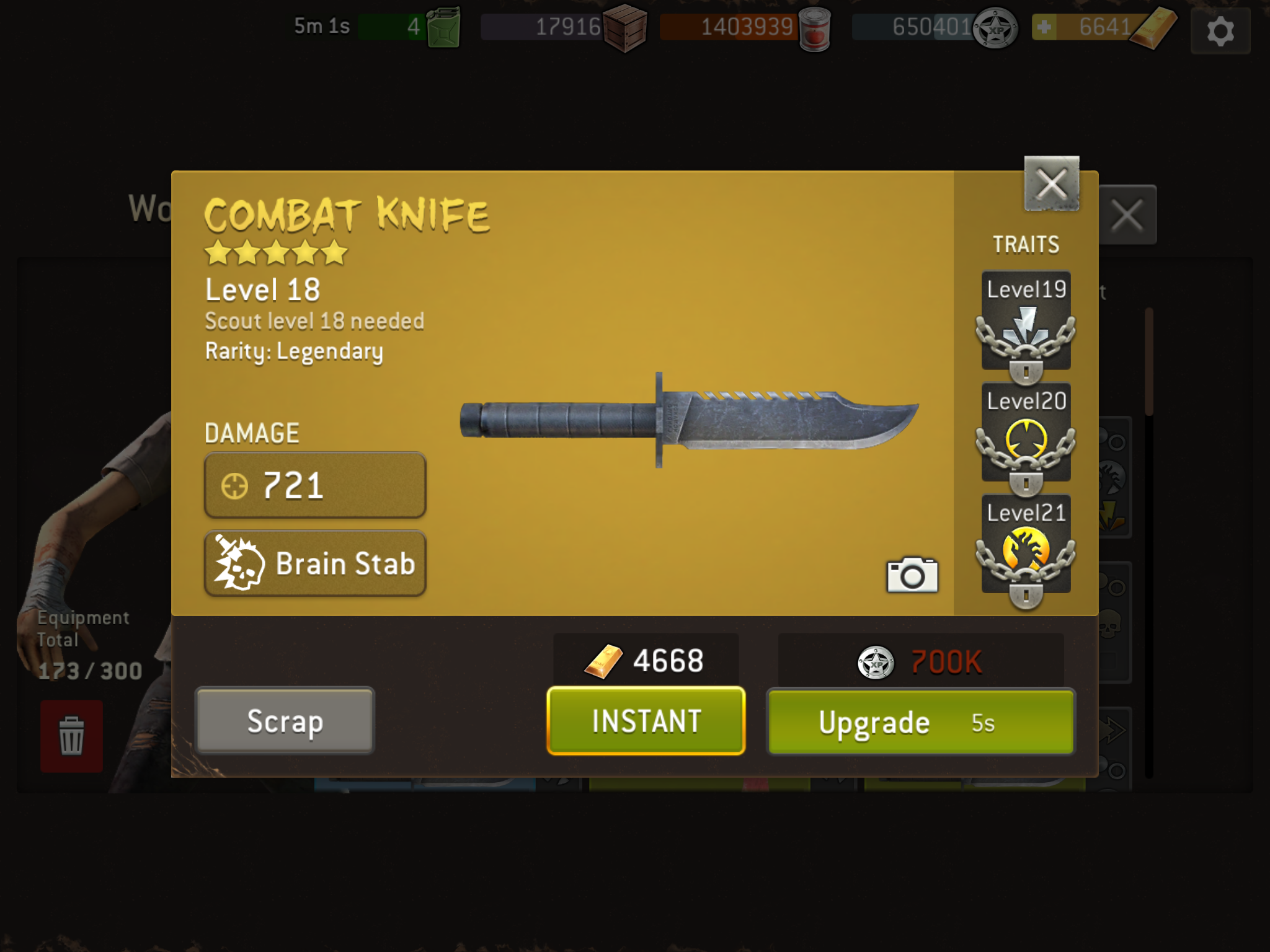Screen dimensions: 1270x952
Task: Close the Combat Knife dialog
Action: pyautogui.click(x=1052, y=183)
